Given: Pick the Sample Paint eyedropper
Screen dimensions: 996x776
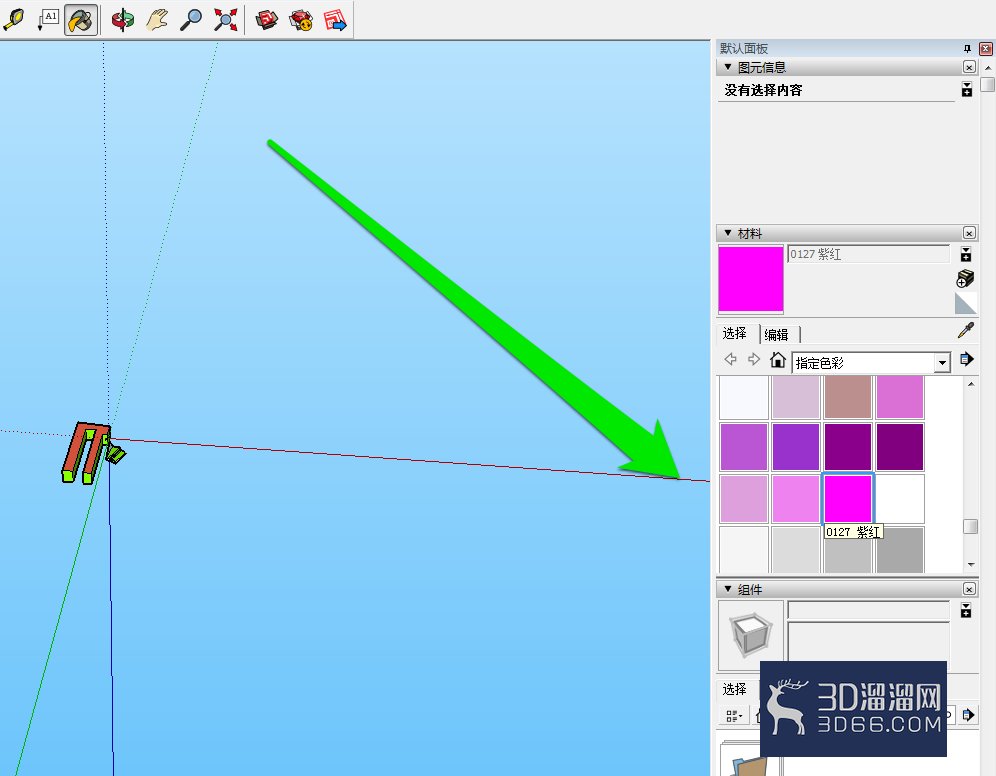Looking at the screenshot, I should pos(966,331).
